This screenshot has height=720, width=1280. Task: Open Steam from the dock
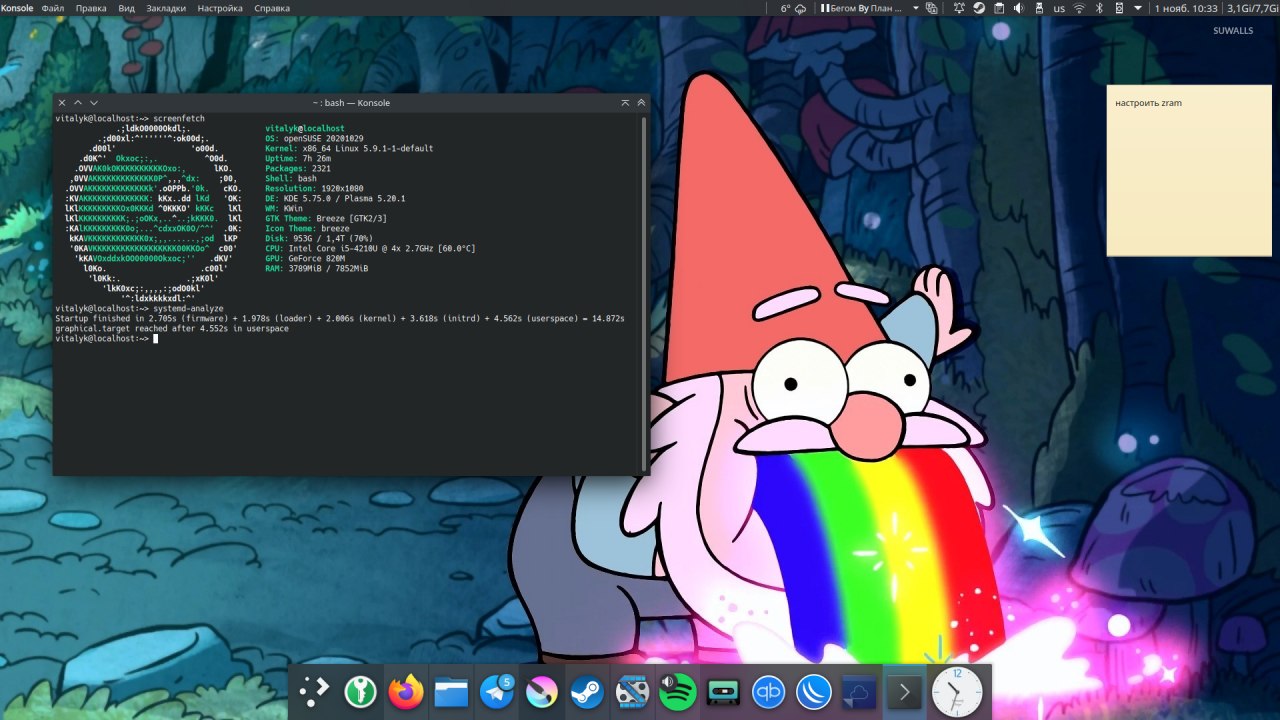tap(587, 691)
